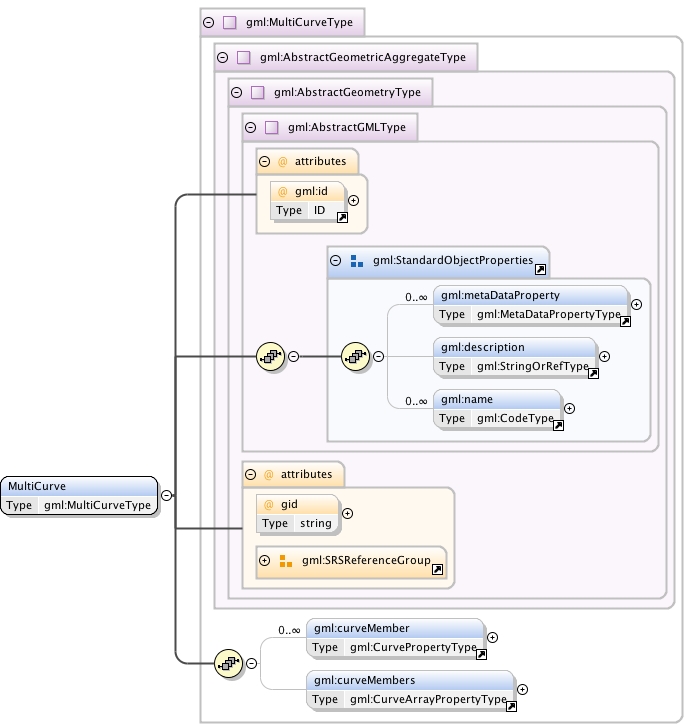Select the MultiCurve element node
684x724 pixels.
click(x=79, y=495)
